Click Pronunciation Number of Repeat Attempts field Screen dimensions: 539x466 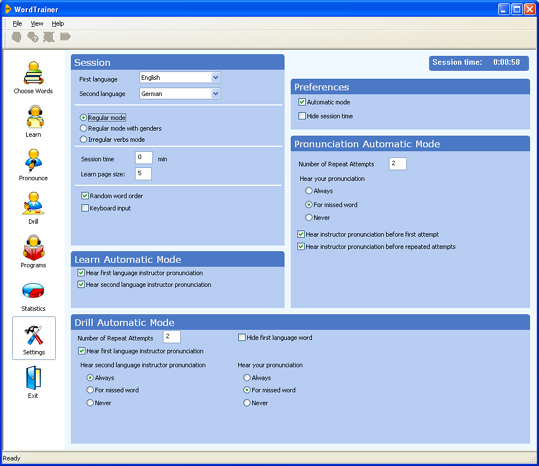(398, 164)
